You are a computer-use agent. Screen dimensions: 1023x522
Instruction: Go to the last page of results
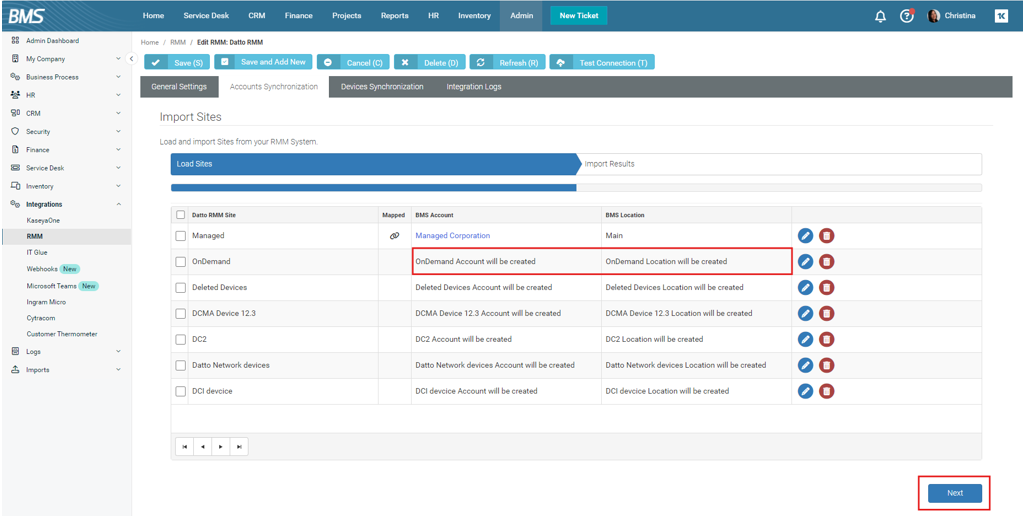[x=239, y=447]
